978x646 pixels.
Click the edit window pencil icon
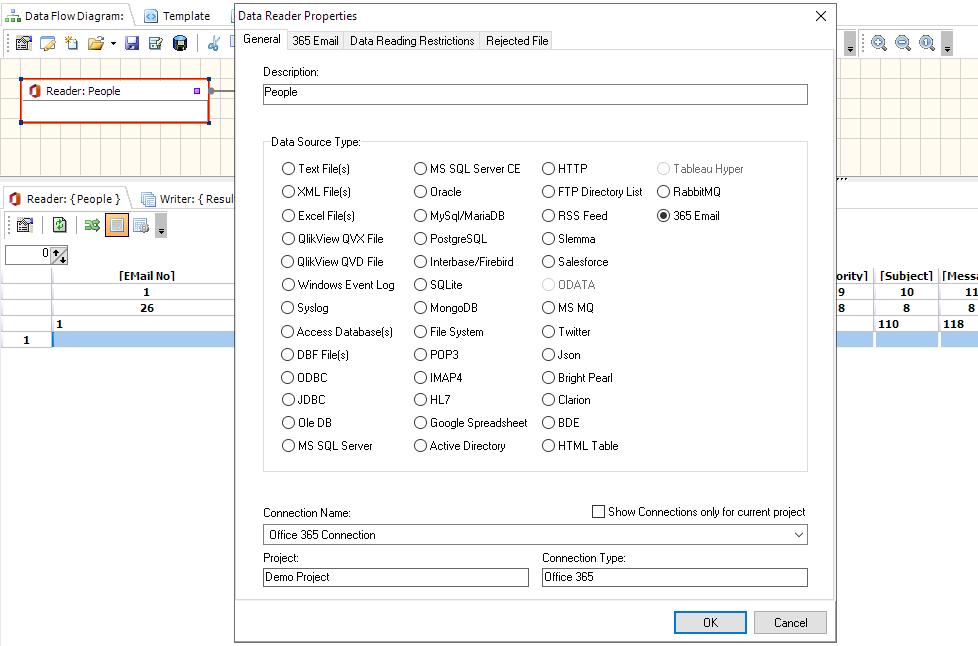(47, 43)
